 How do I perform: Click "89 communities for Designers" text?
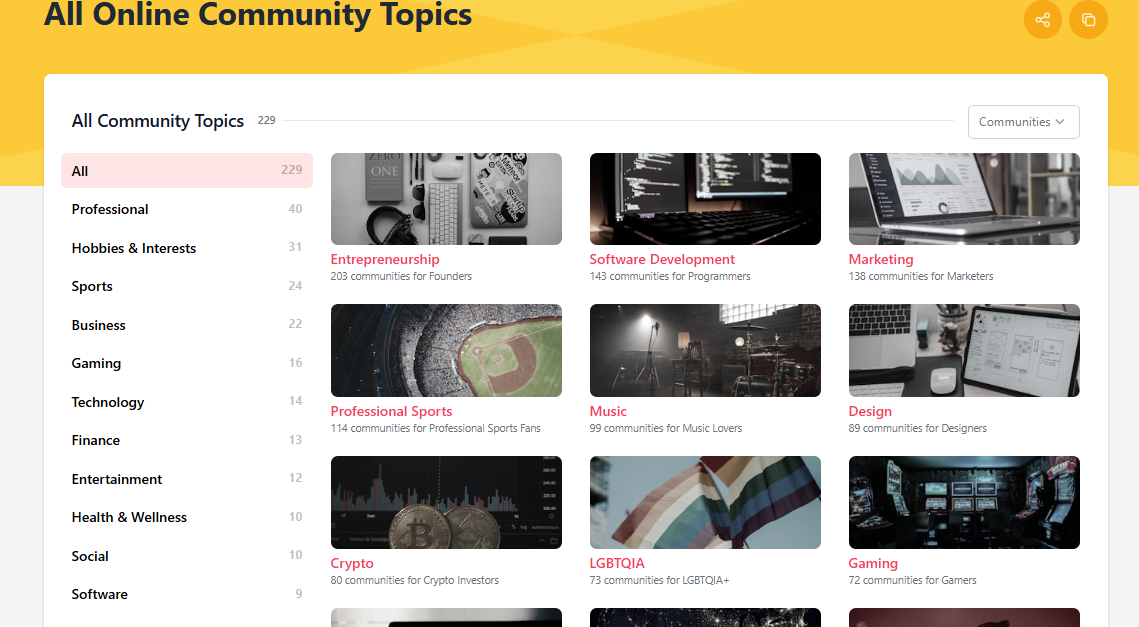click(x=917, y=428)
